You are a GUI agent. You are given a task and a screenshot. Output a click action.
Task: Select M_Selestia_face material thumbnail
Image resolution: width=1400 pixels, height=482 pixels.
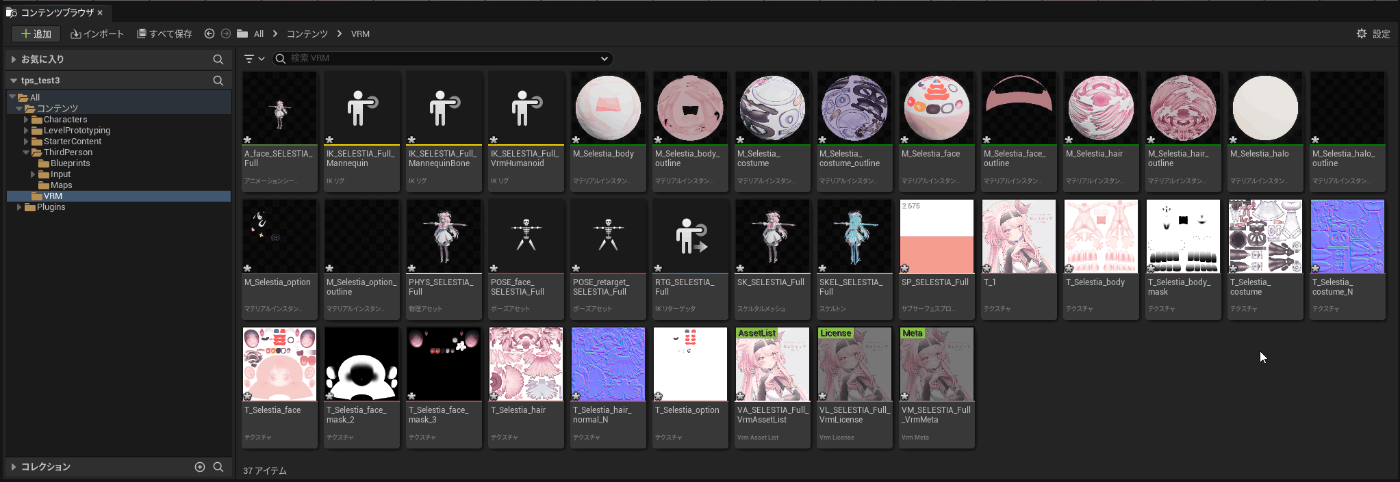pos(936,109)
